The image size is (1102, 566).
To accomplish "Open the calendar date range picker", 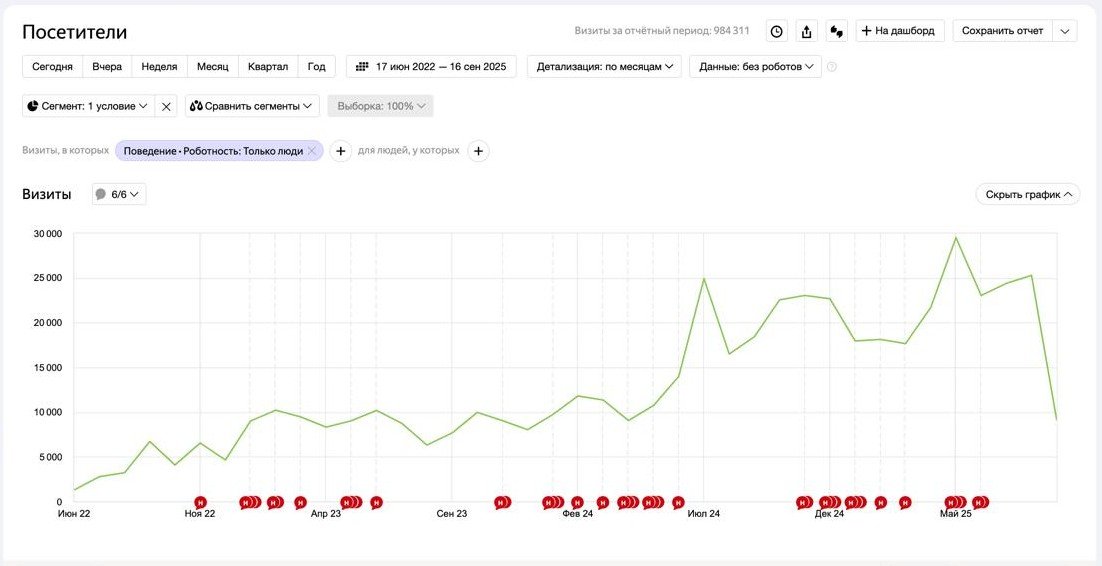I will pyautogui.click(x=431, y=67).
